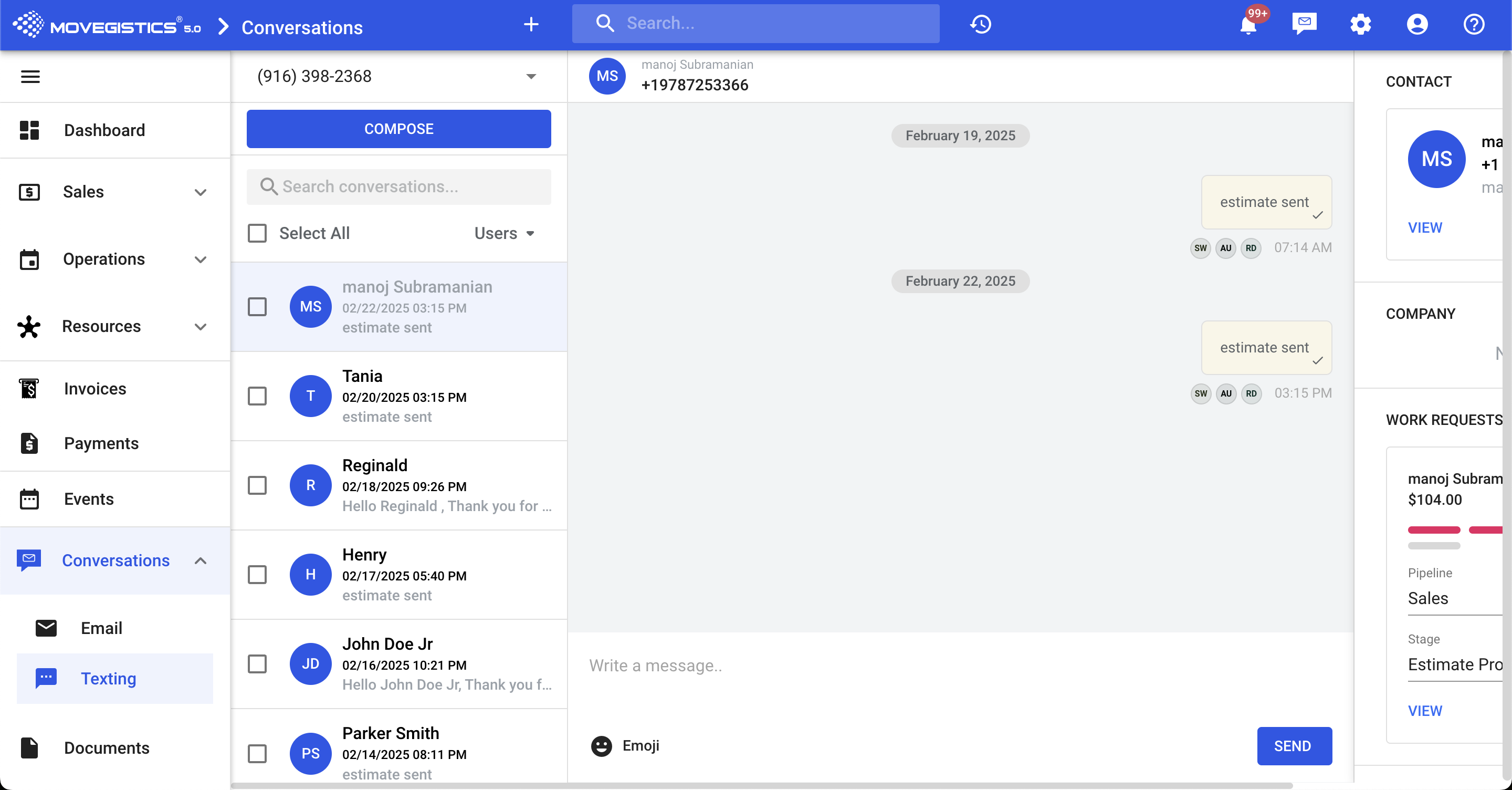Select the checkbox next to Henry
Viewport: 1512px width, 790px height.
tap(257, 575)
